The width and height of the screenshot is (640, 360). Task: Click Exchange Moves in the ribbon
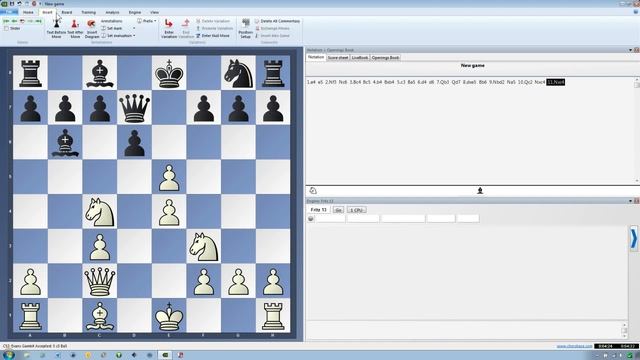point(272,28)
